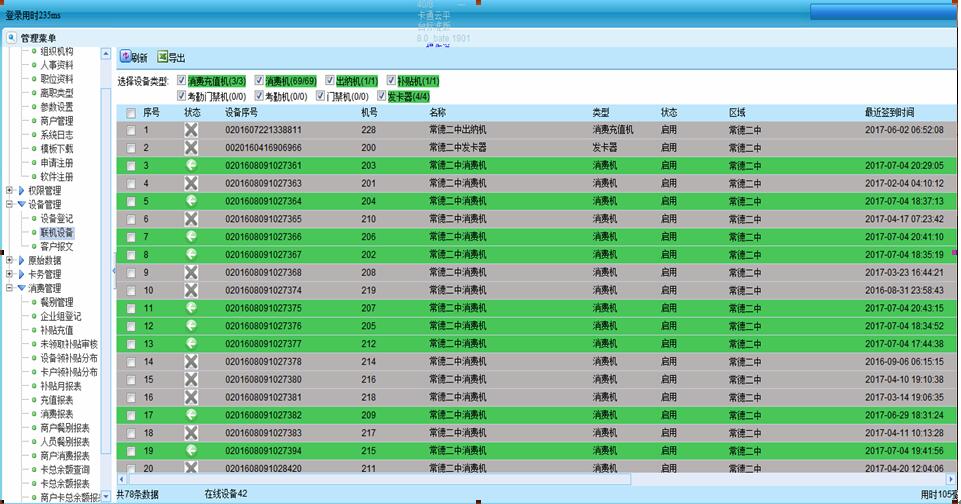Screen dimensions: 961x504
Task: Toggle the 门禁机(0/0) checkbox
Action: [x=321, y=96]
